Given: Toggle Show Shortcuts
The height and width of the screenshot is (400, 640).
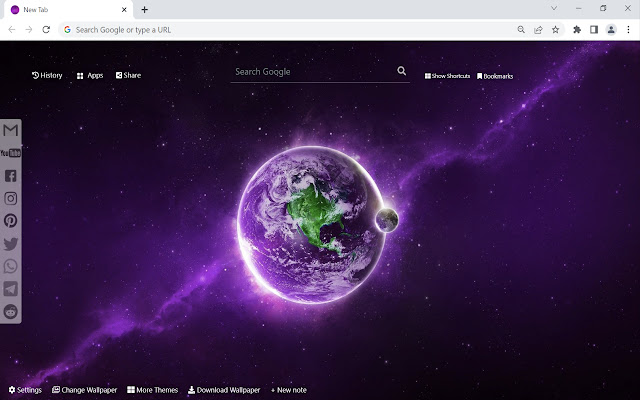Looking at the screenshot, I should point(447,76).
